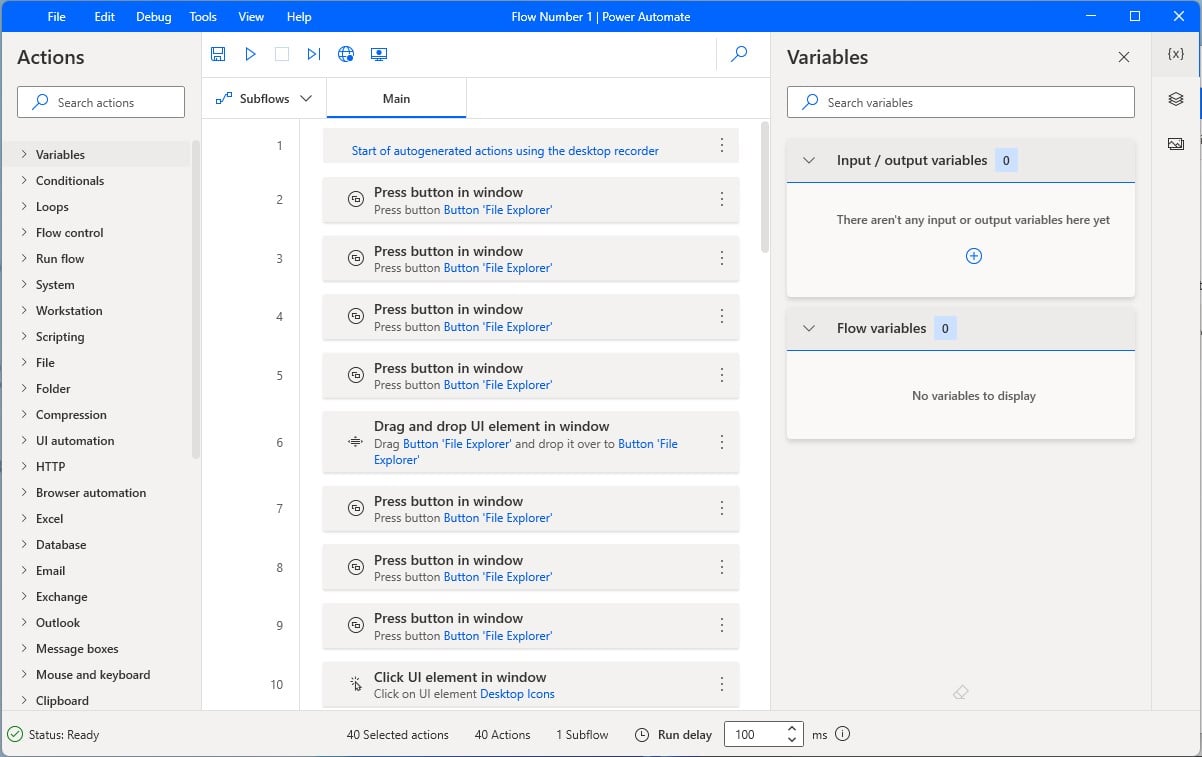Click the Actions list vertical scrollbar
The width and height of the screenshot is (1202, 757).
[196, 298]
